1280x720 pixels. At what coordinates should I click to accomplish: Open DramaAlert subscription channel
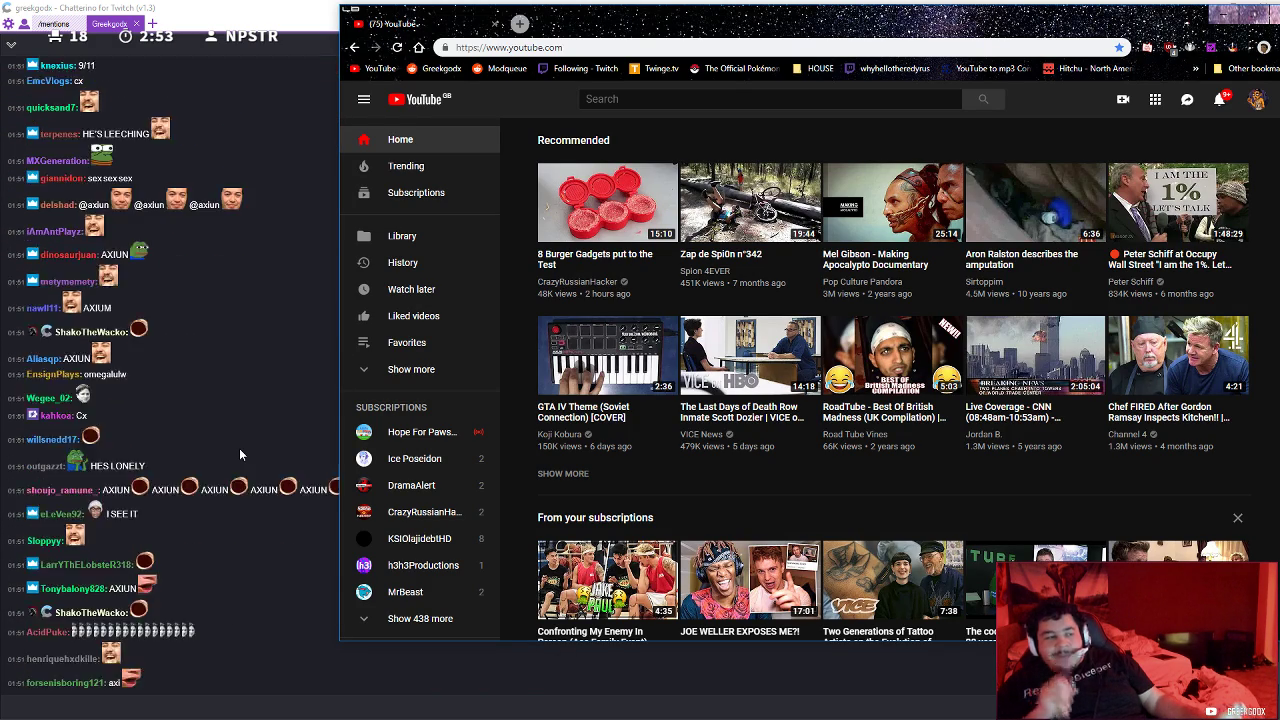tap(420, 485)
